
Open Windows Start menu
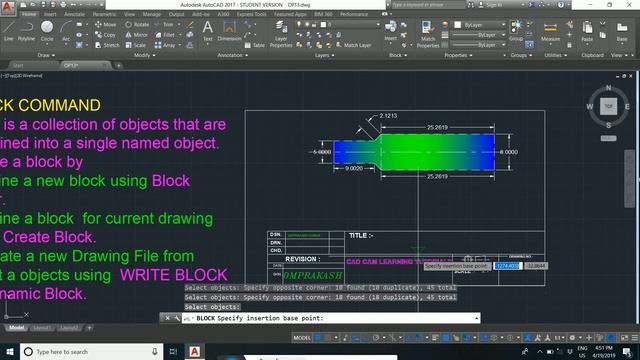[9, 351]
